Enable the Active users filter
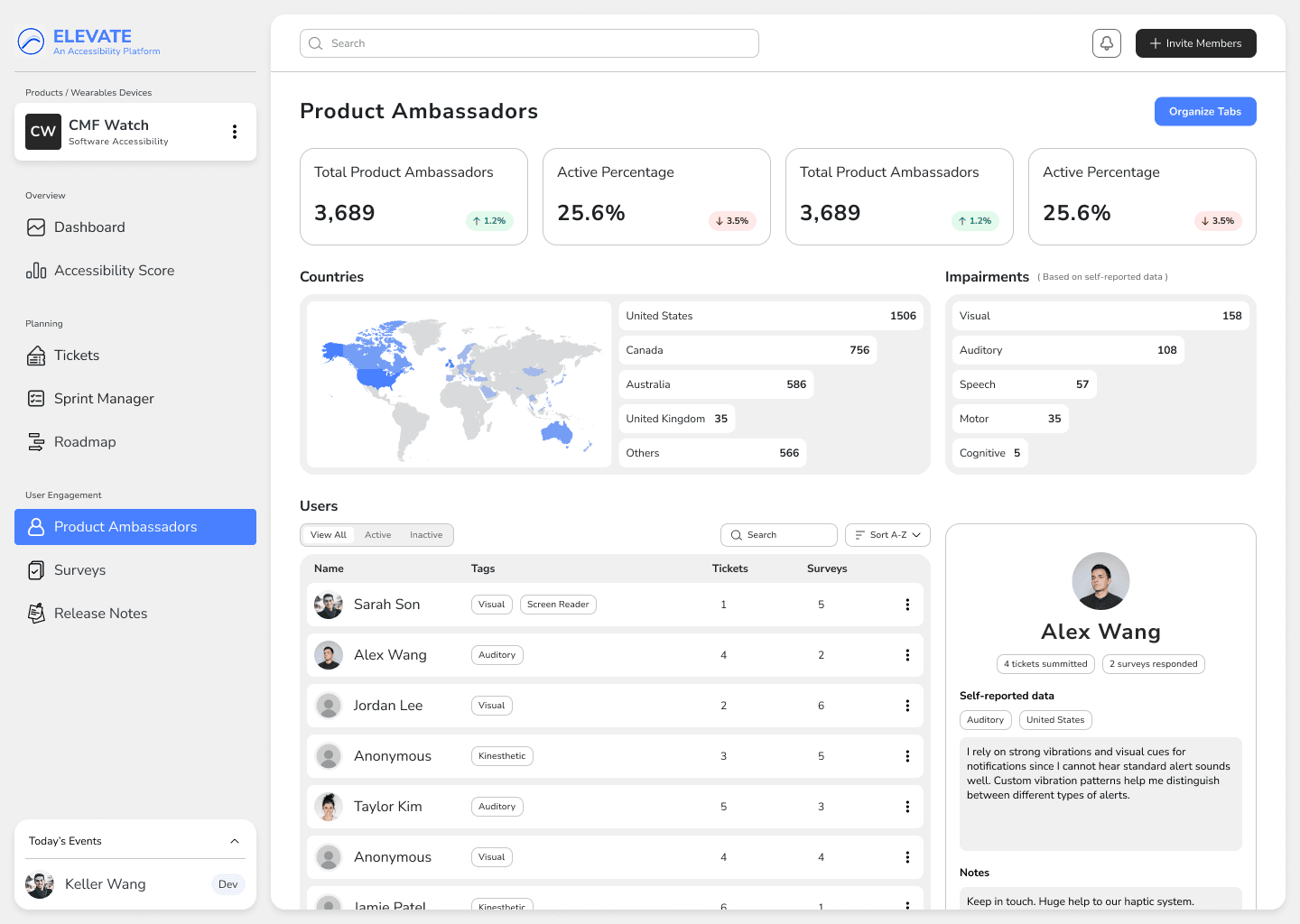Image resolution: width=1300 pixels, height=924 pixels. click(x=378, y=534)
